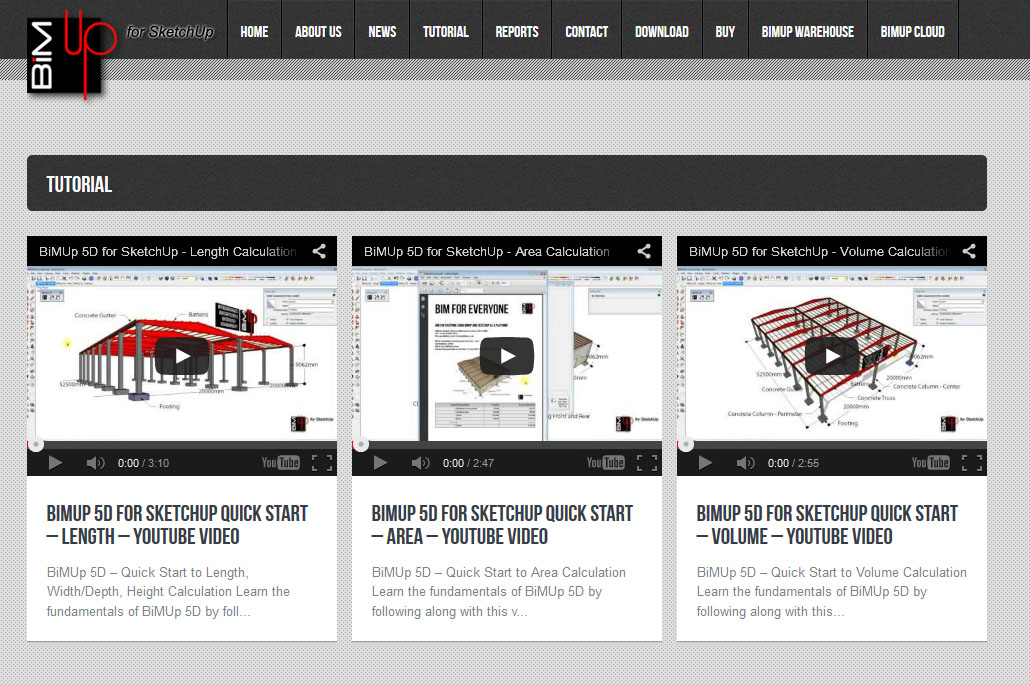Mute the Volume Calculation video

(x=746, y=463)
